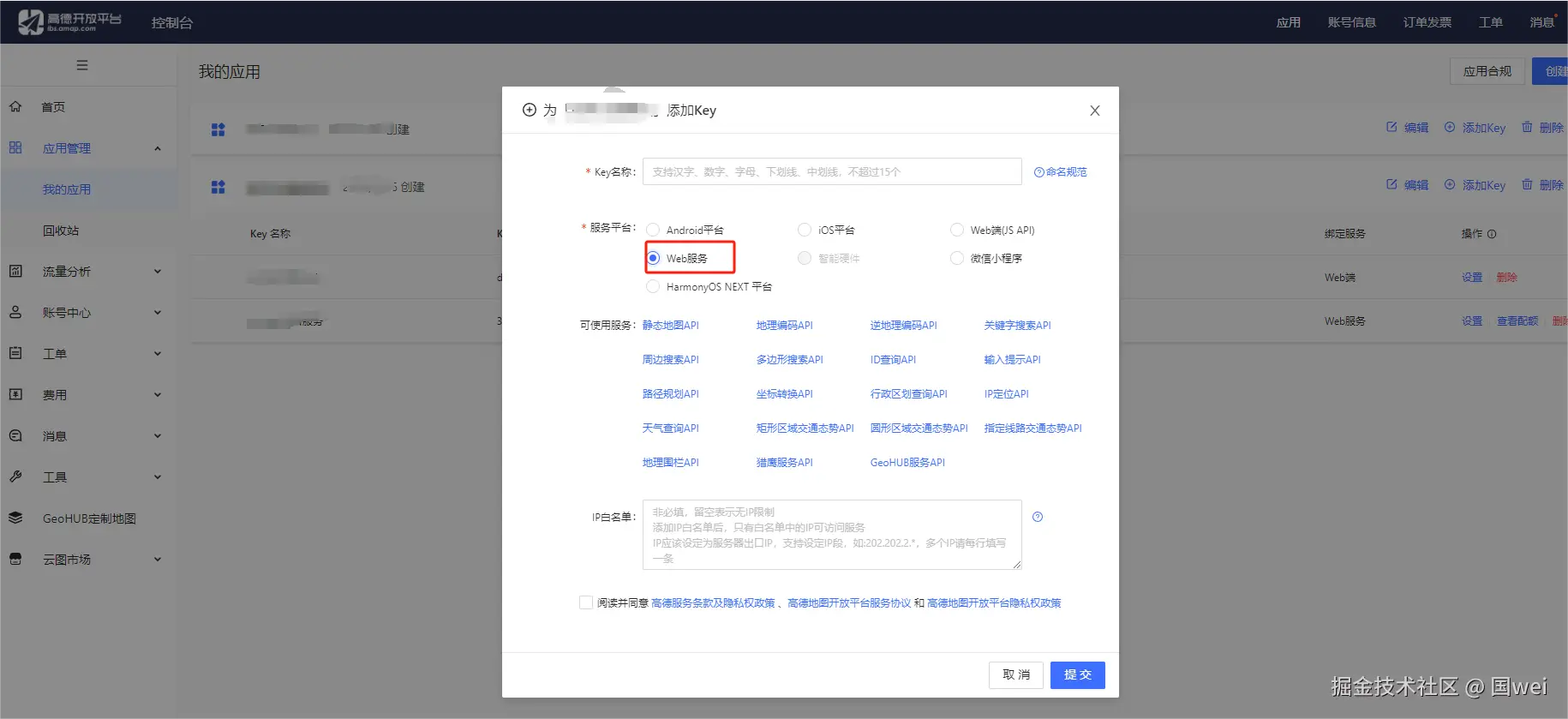This screenshot has width=1568, height=719.
Task: Expand the 费用 menu arrow
Action: pyautogui.click(x=158, y=394)
